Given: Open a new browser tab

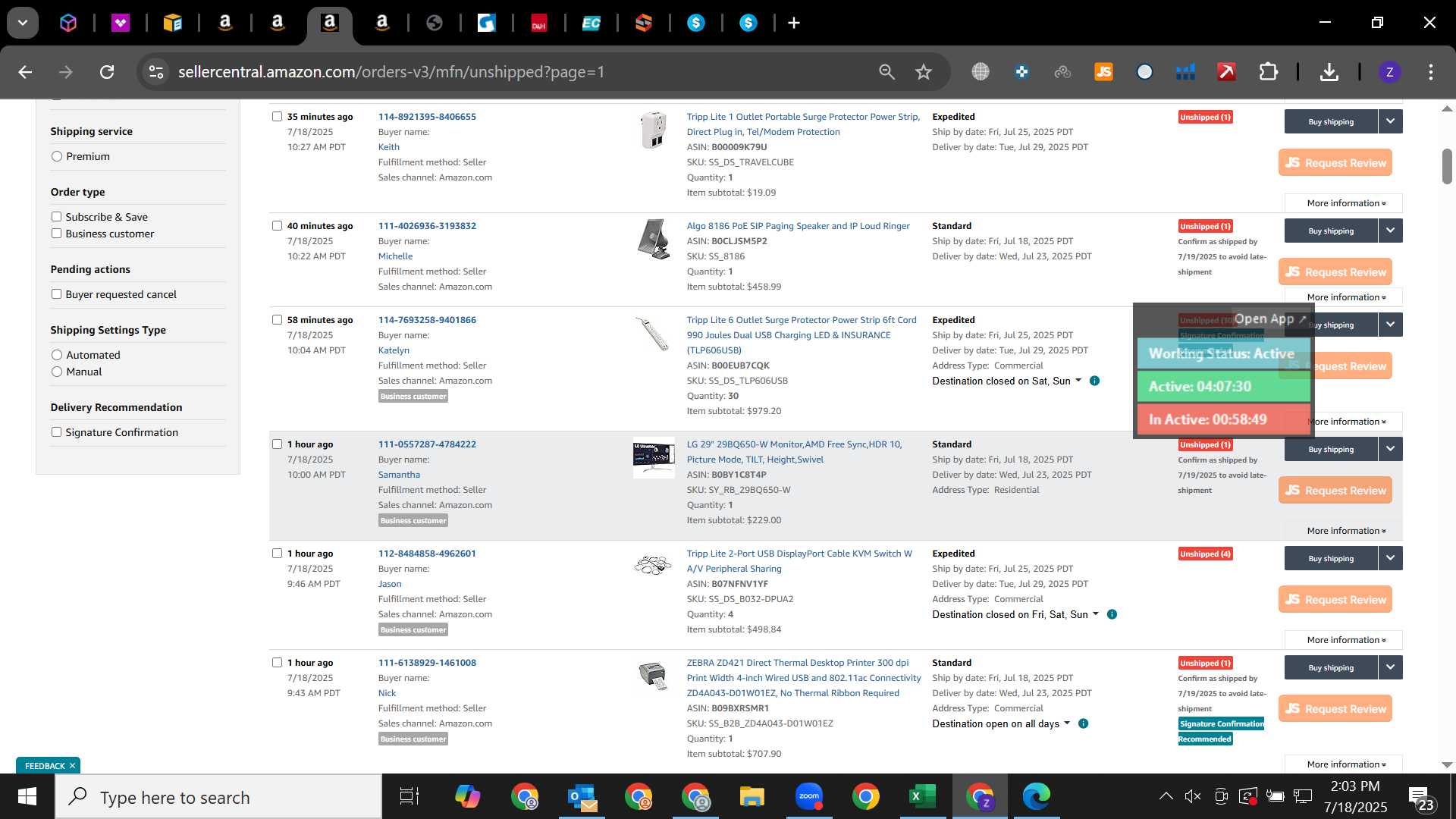Looking at the screenshot, I should 794,24.
